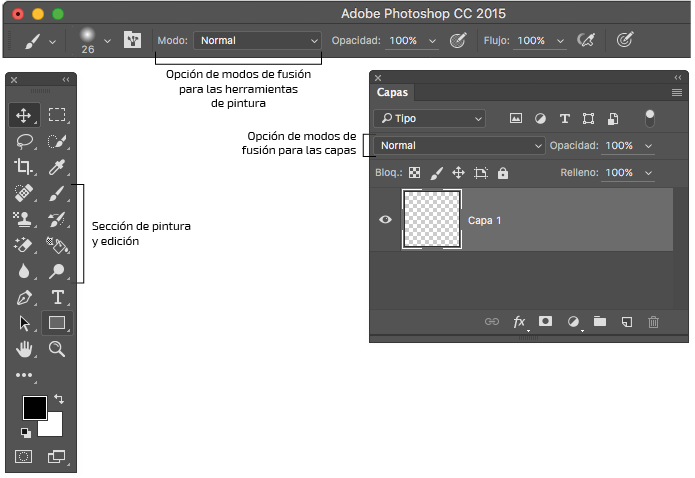Select the Brush tool in the toolbox
Viewport: 695px width, 478px height.
click(57, 193)
